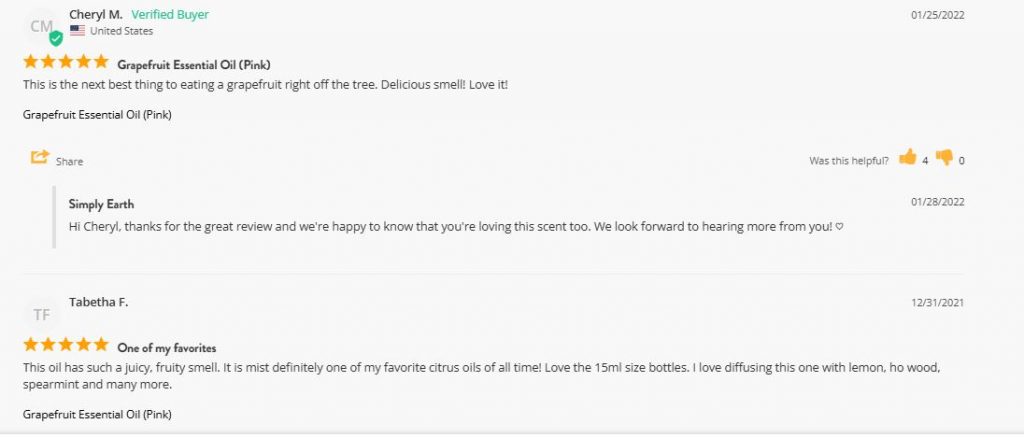Click the Verified Buyer label
Image resolution: width=1024 pixels, height=438 pixels.
[170, 14]
